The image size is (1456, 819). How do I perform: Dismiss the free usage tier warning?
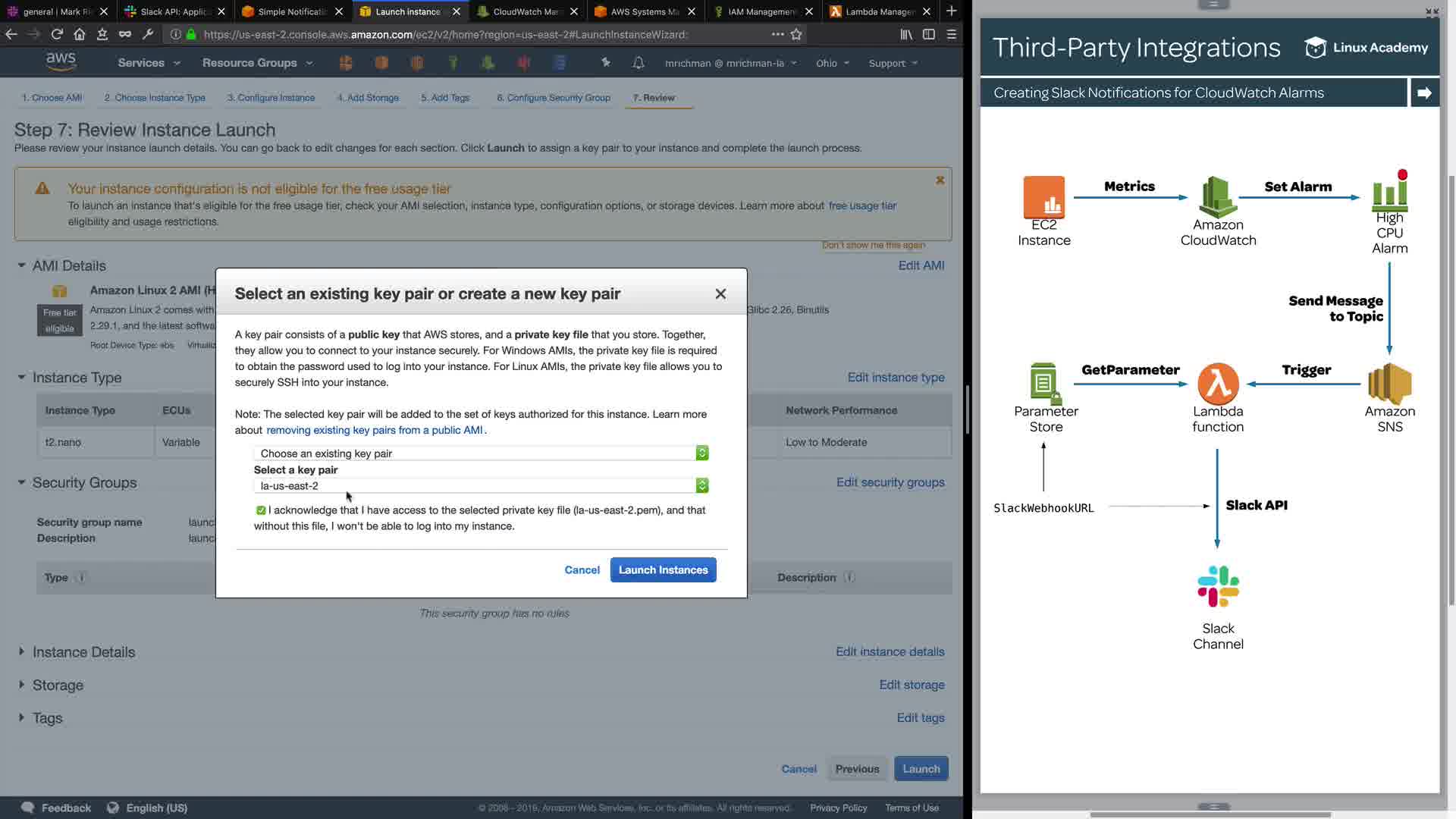[x=940, y=180]
